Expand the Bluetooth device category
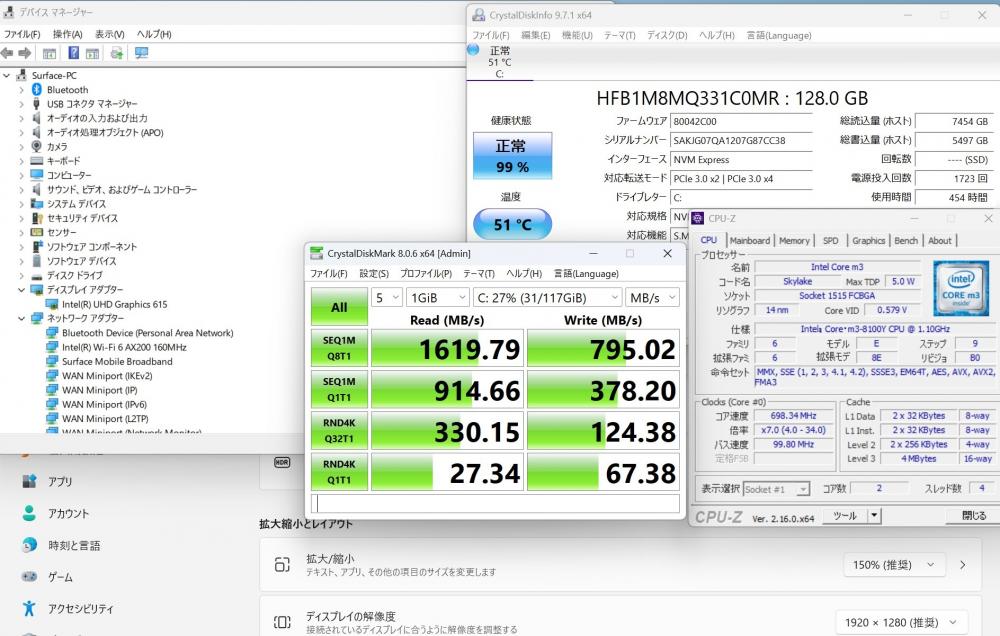Image resolution: width=1000 pixels, height=636 pixels. (21, 90)
